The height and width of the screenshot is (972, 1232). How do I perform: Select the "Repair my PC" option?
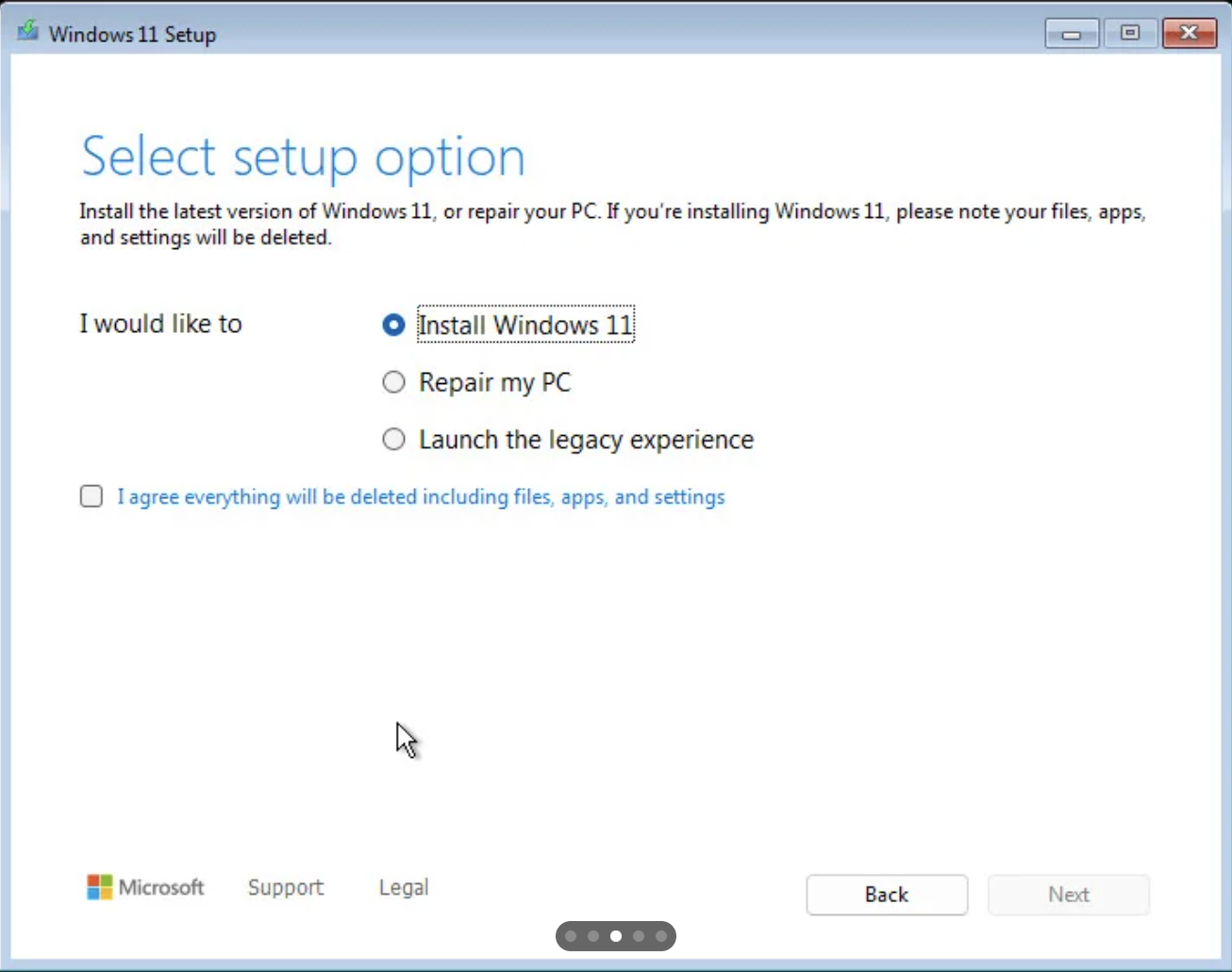click(393, 382)
